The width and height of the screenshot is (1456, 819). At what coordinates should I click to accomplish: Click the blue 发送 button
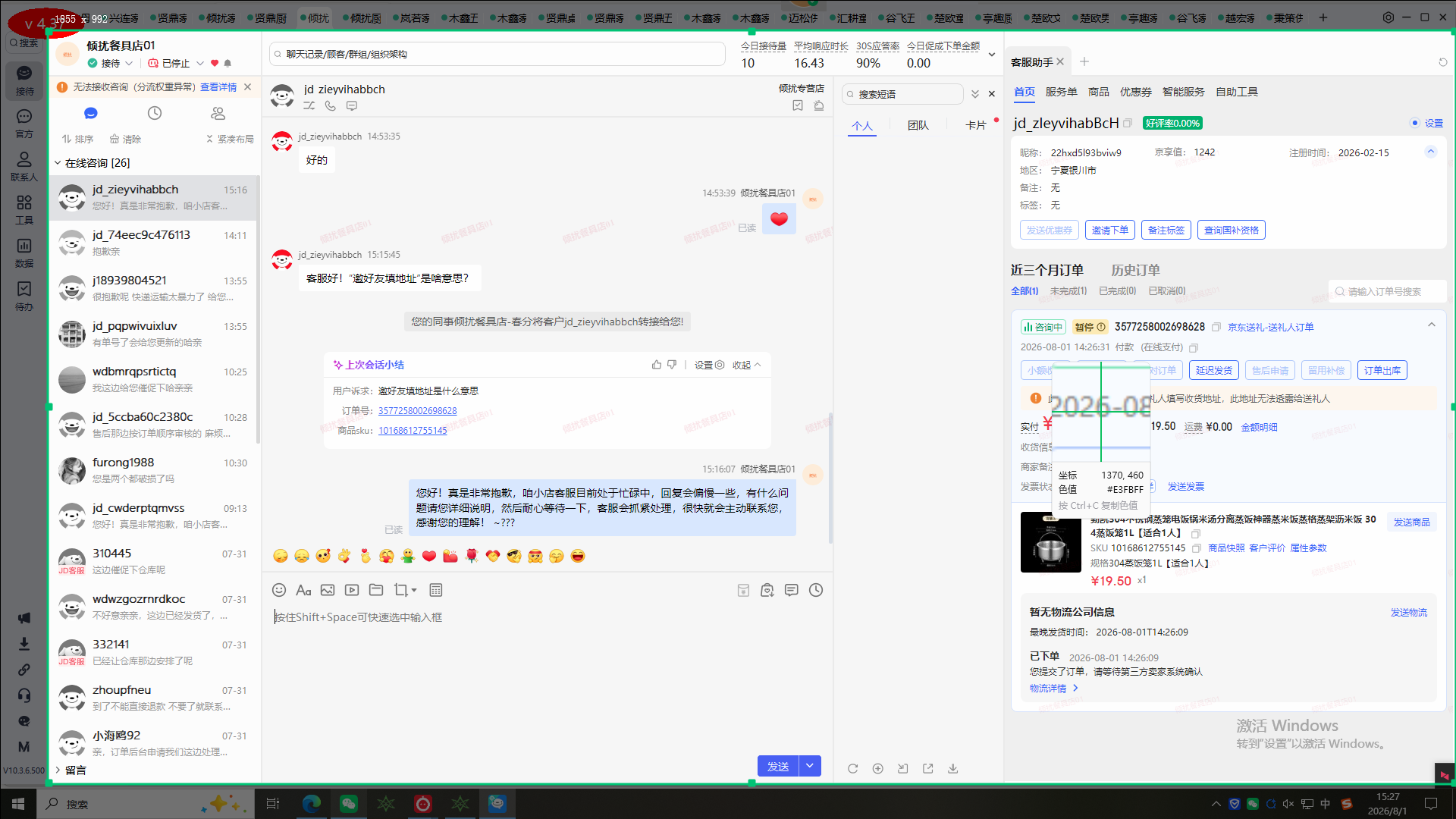(x=778, y=766)
